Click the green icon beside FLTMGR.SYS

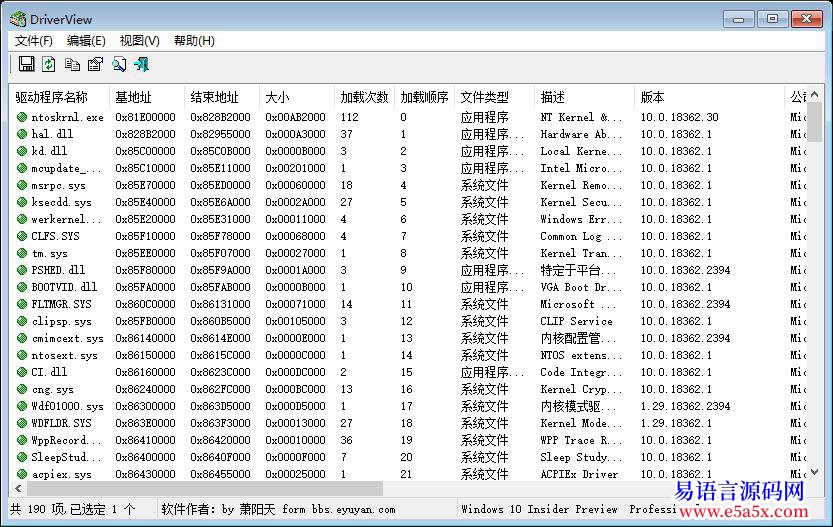click(x=22, y=304)
